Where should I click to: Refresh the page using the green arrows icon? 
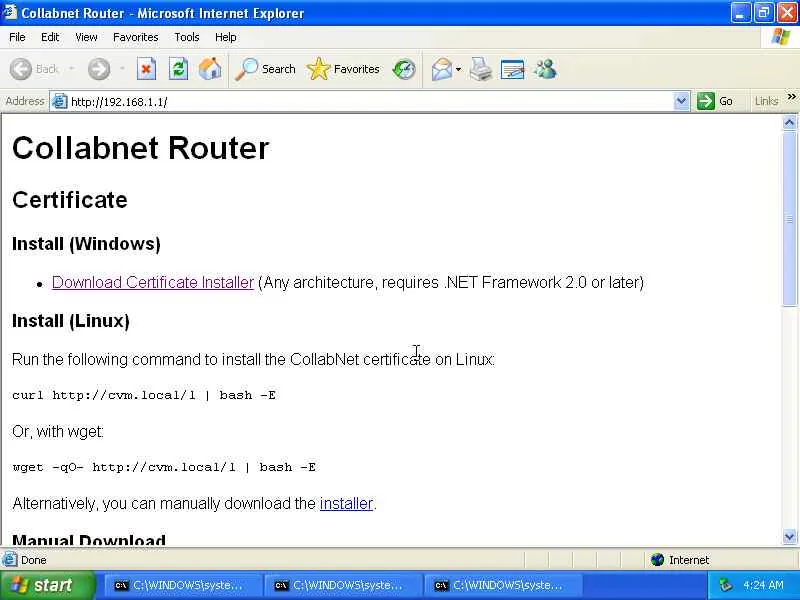(x=179, y=69)
